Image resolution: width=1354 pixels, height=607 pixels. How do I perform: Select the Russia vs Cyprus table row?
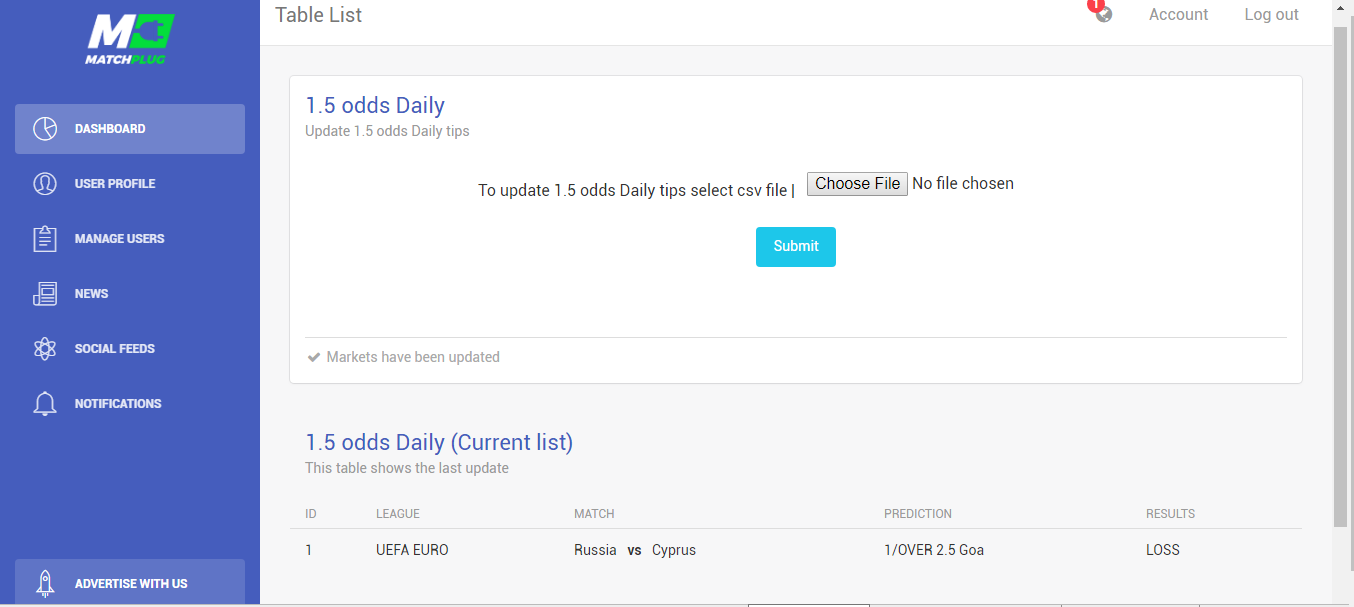tap(796, 550)
